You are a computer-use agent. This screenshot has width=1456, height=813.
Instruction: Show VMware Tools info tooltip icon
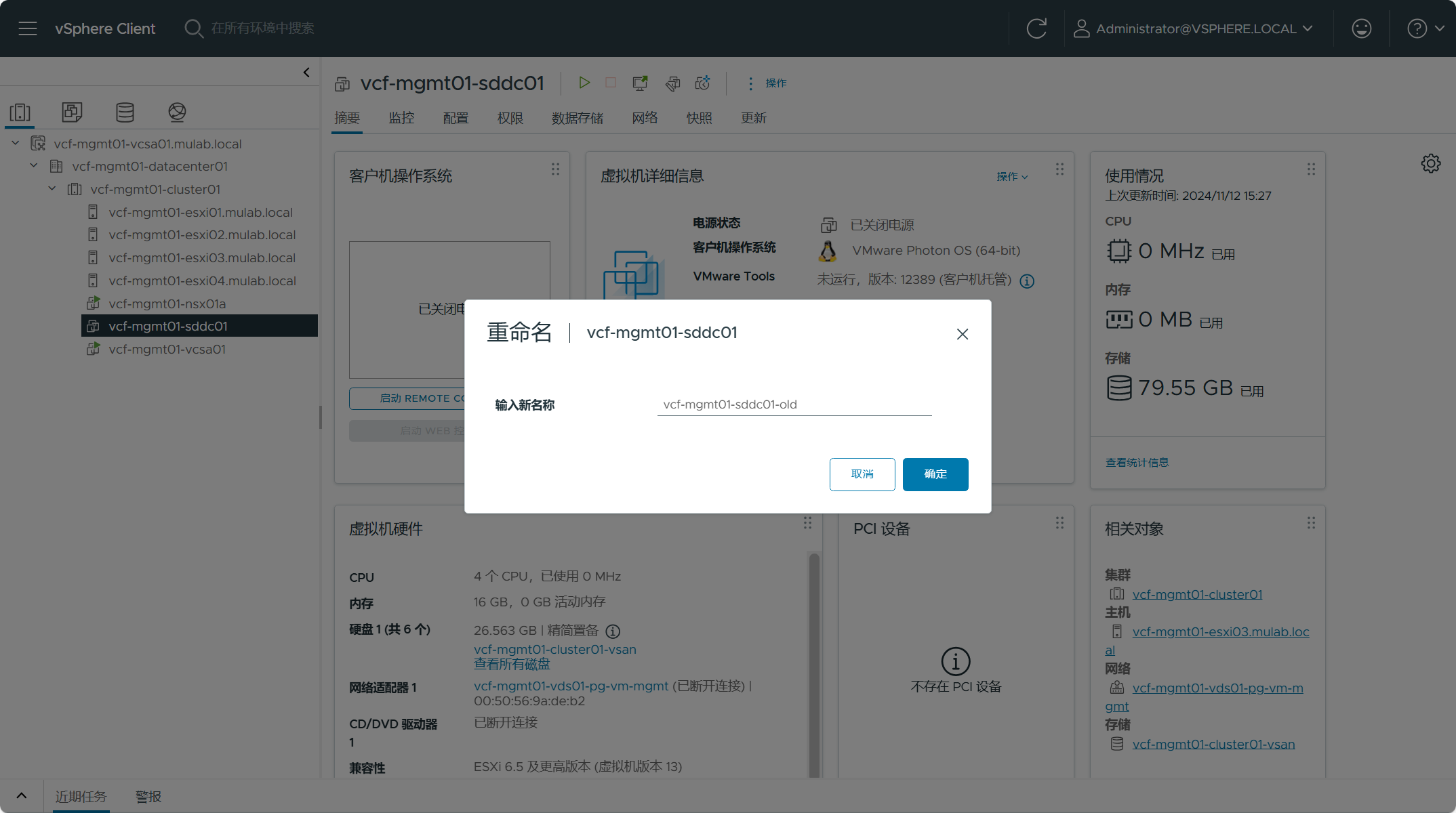pos(1027,281)
